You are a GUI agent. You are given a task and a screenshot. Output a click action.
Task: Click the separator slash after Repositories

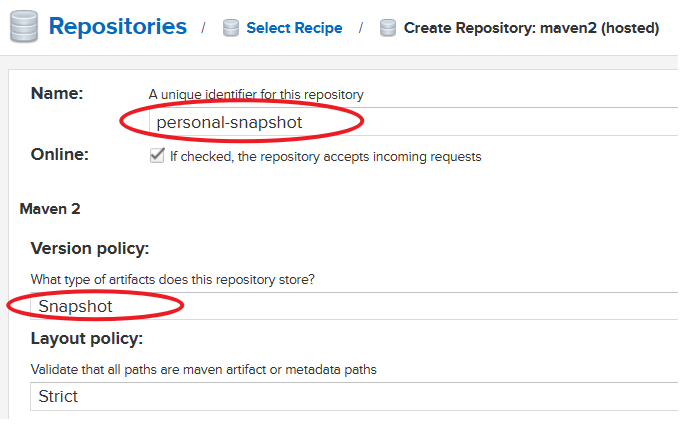coord(203,28)
